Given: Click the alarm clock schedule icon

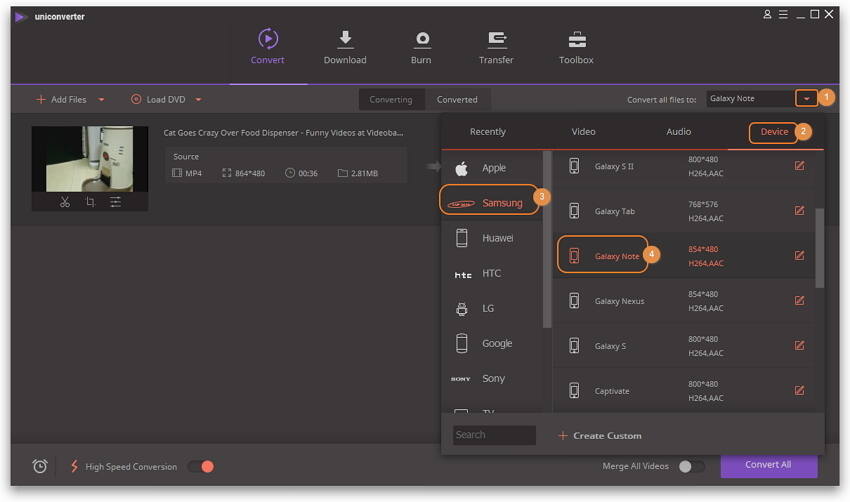Looking at the screenshot, I should click(x=40, y=466).
